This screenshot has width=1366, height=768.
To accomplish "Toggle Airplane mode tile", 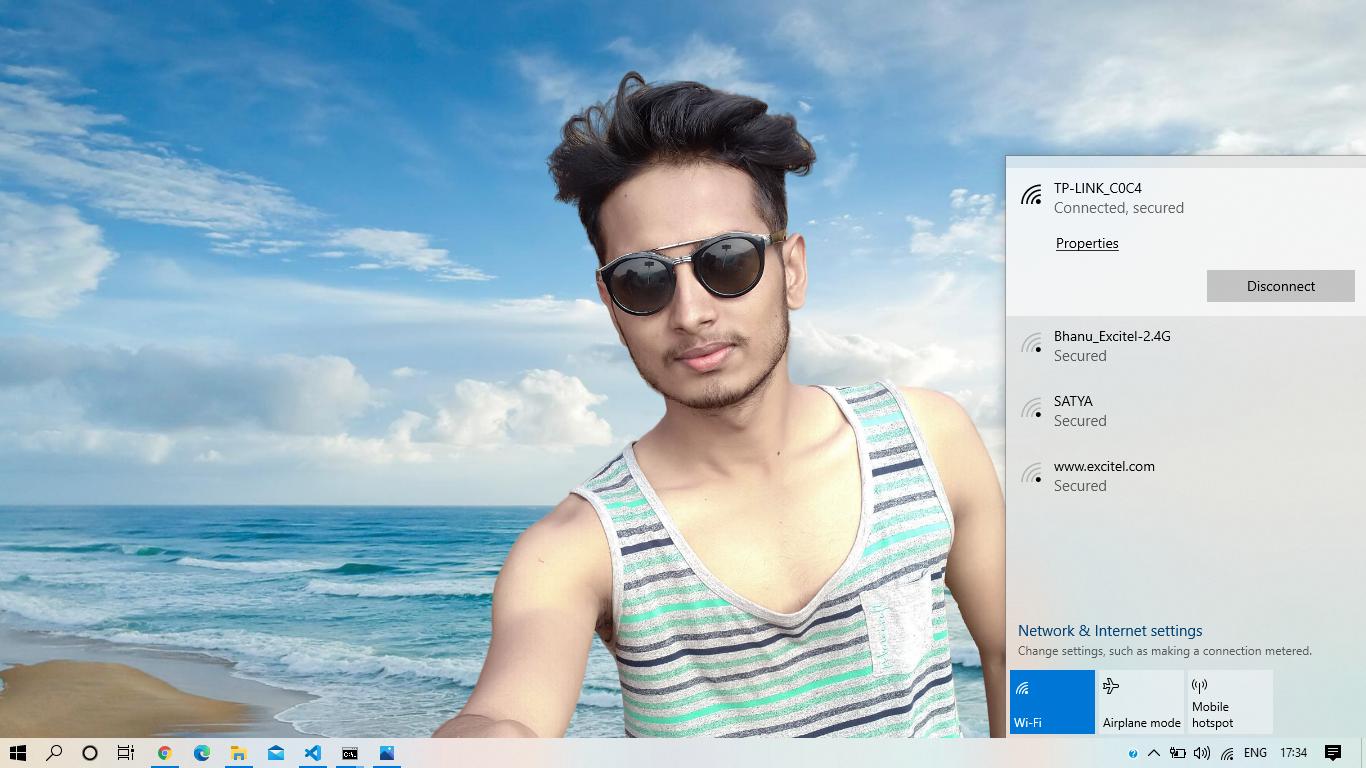I will 1141,702.
